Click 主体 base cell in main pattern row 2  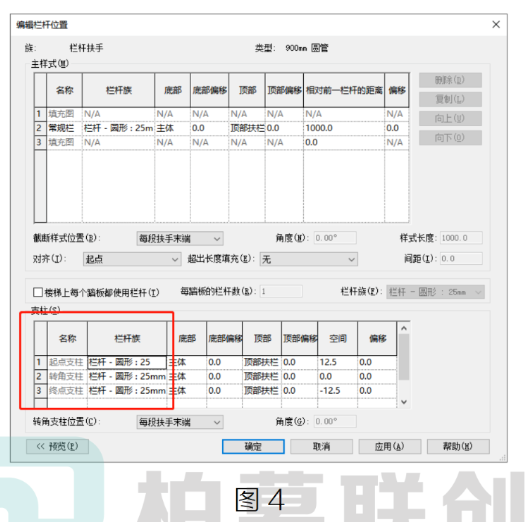172,128
